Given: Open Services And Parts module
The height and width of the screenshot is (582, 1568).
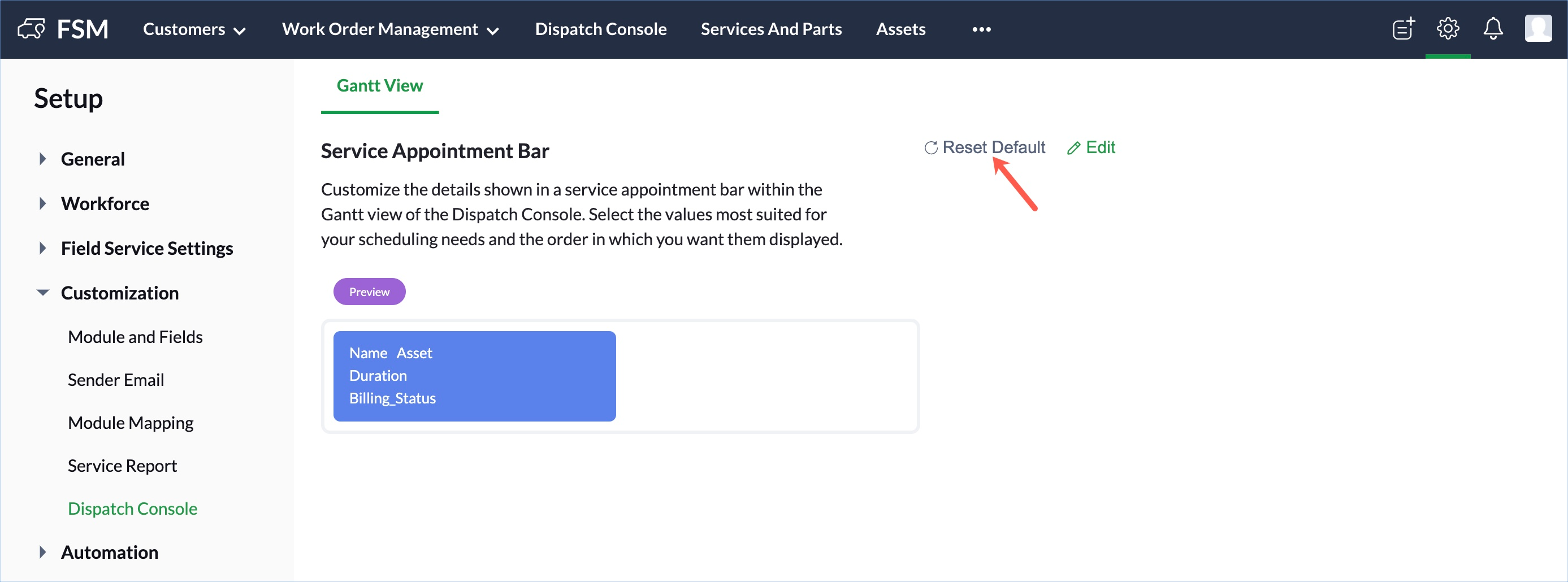Looking at the screenshot, I should pyautogui.click(x=770, y=29).
